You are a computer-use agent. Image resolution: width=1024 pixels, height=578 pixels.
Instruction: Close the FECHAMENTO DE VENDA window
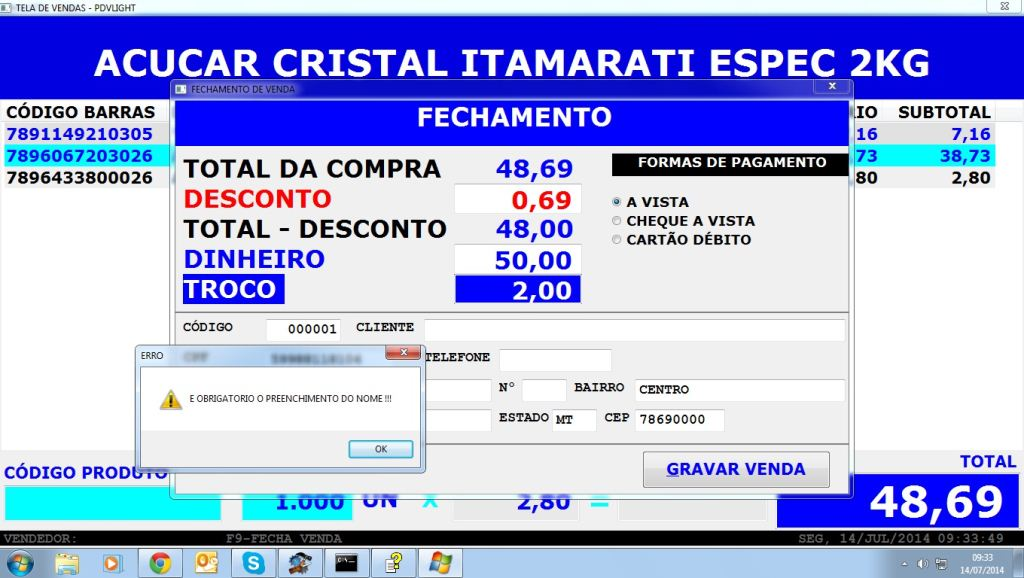[832, 86]
